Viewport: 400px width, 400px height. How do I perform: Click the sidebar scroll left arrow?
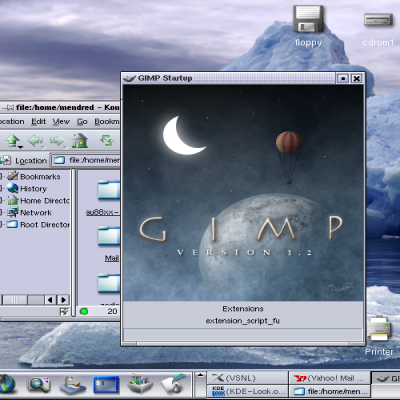coord(50,300)
